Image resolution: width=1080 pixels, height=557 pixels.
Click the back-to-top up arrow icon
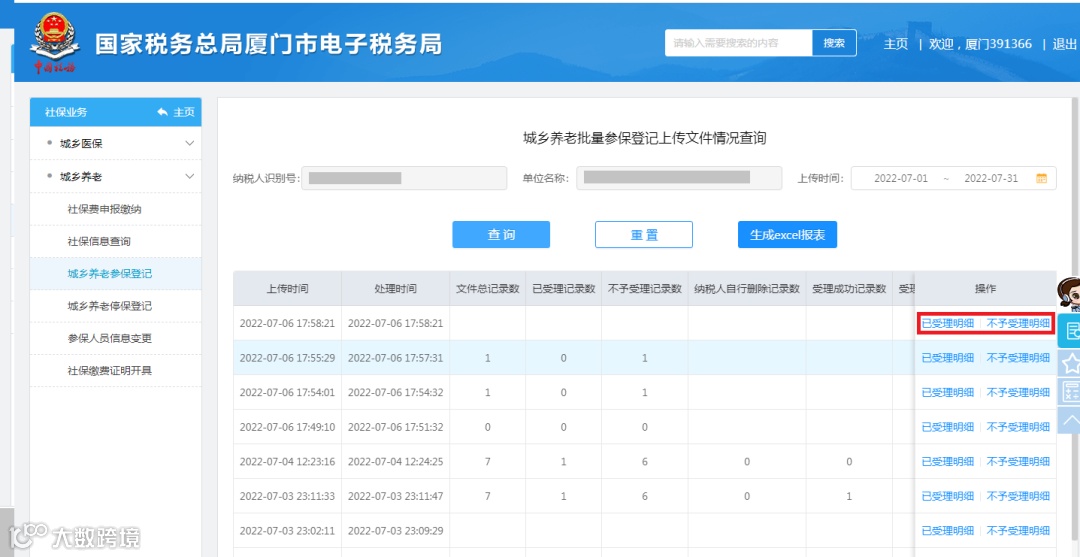point(1071,419)
